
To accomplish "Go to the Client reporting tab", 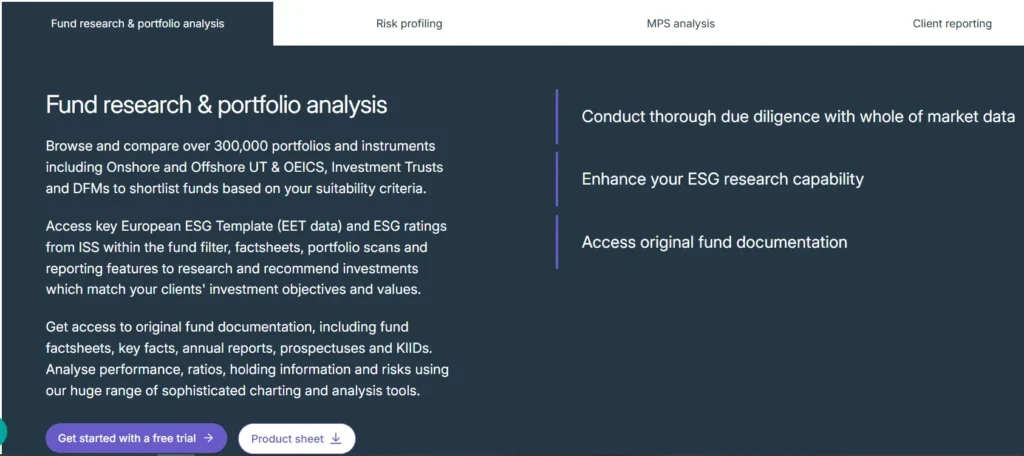I will pyautogui.click(x=951, y=23).
